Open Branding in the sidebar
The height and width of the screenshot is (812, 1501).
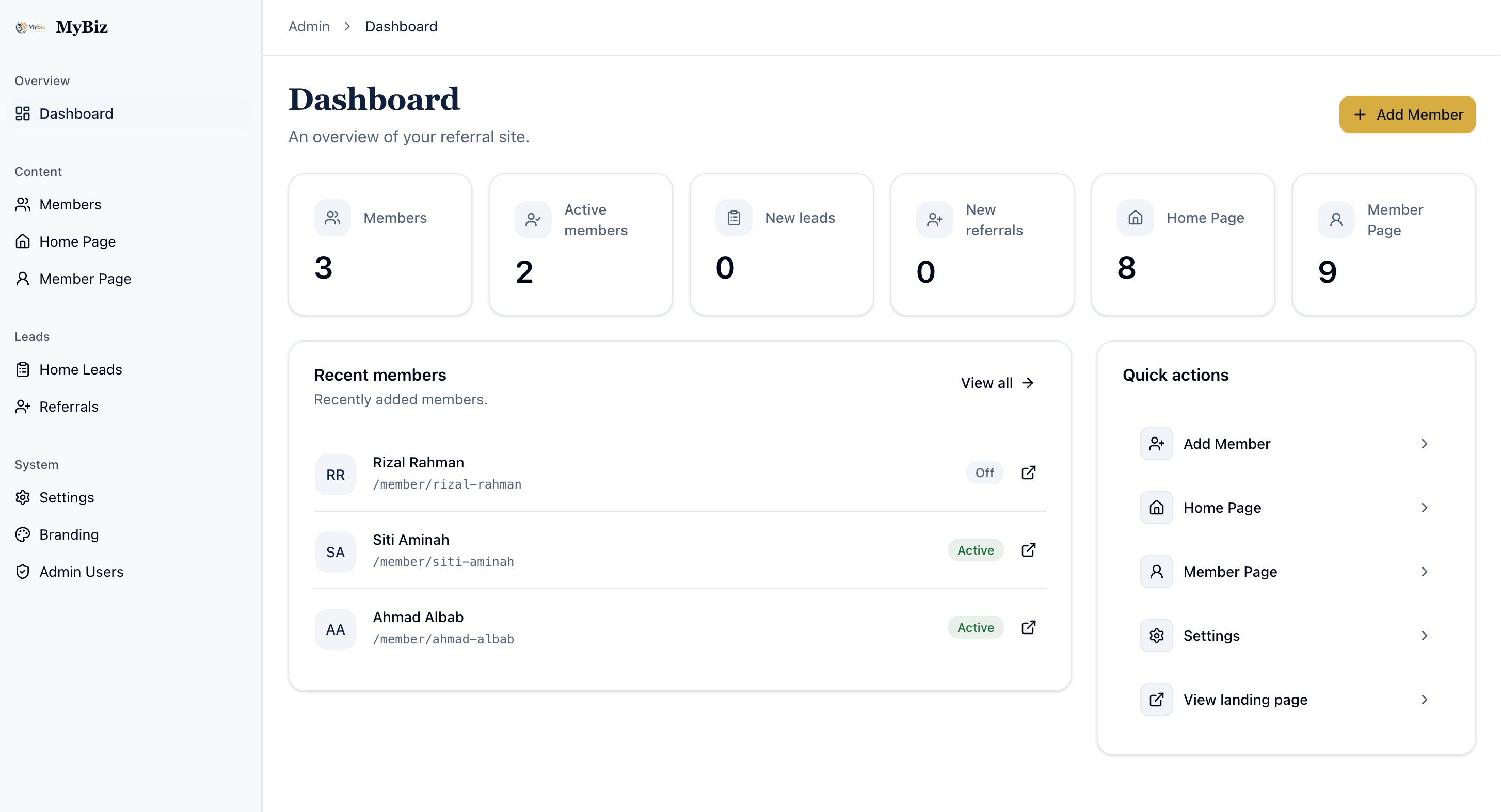[x=131, y=535]
